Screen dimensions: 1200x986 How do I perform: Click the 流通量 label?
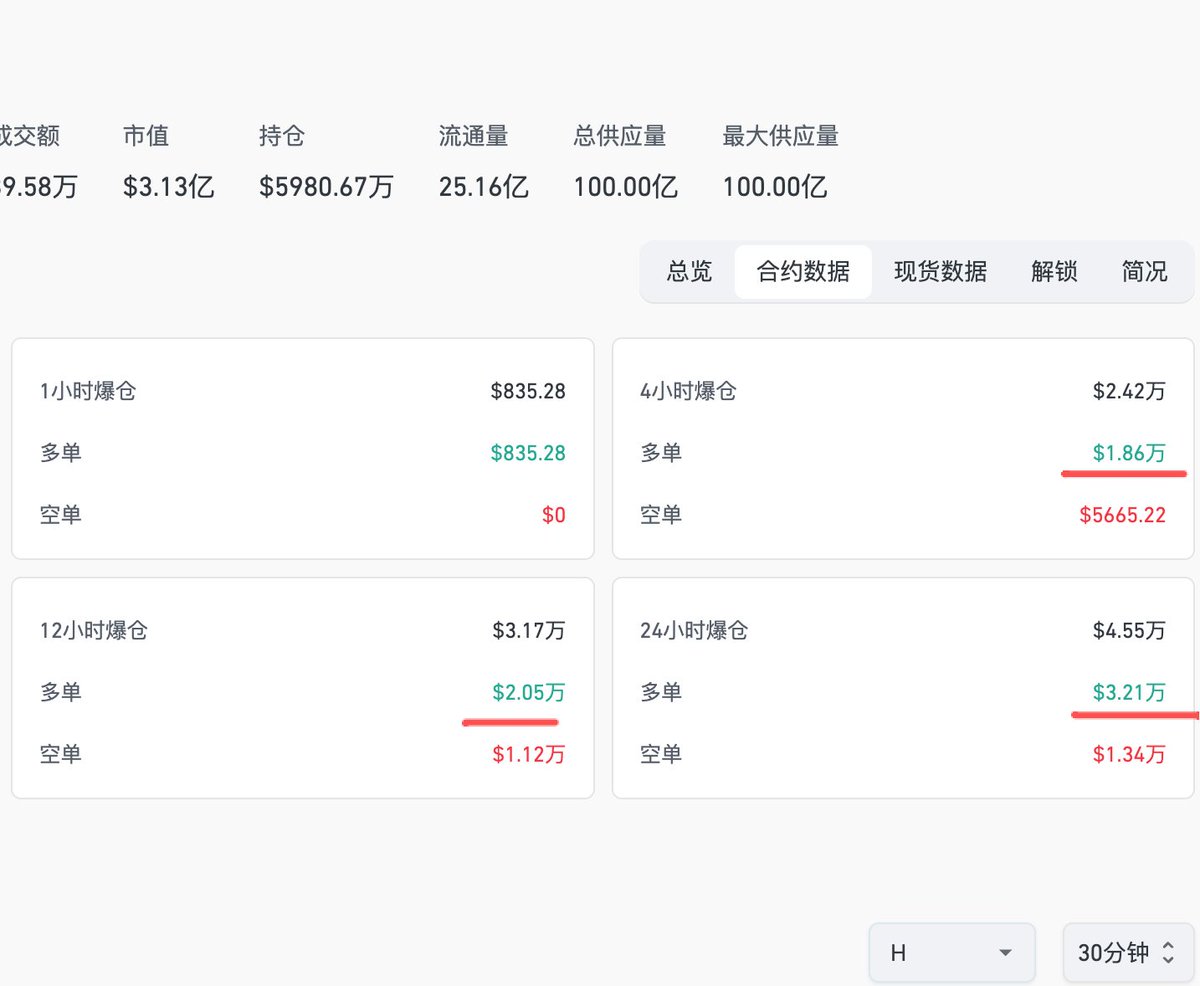coord(473,136)
